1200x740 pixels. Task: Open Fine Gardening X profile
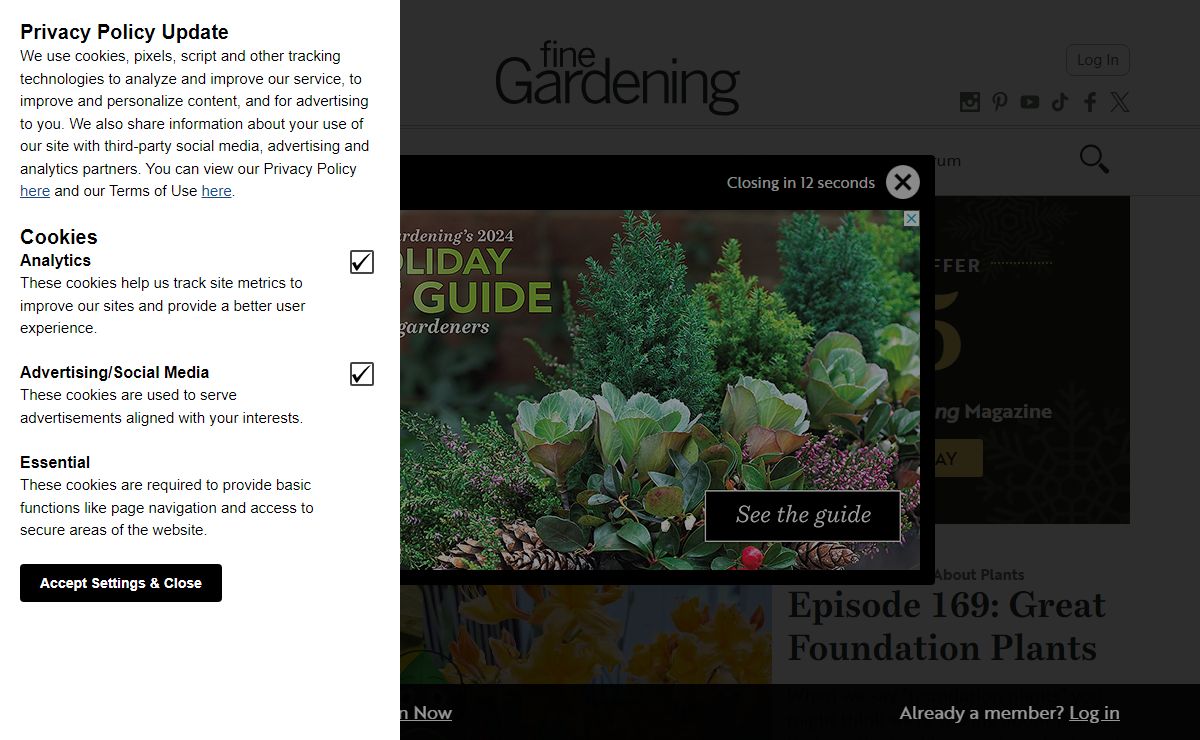point(1120,102)
